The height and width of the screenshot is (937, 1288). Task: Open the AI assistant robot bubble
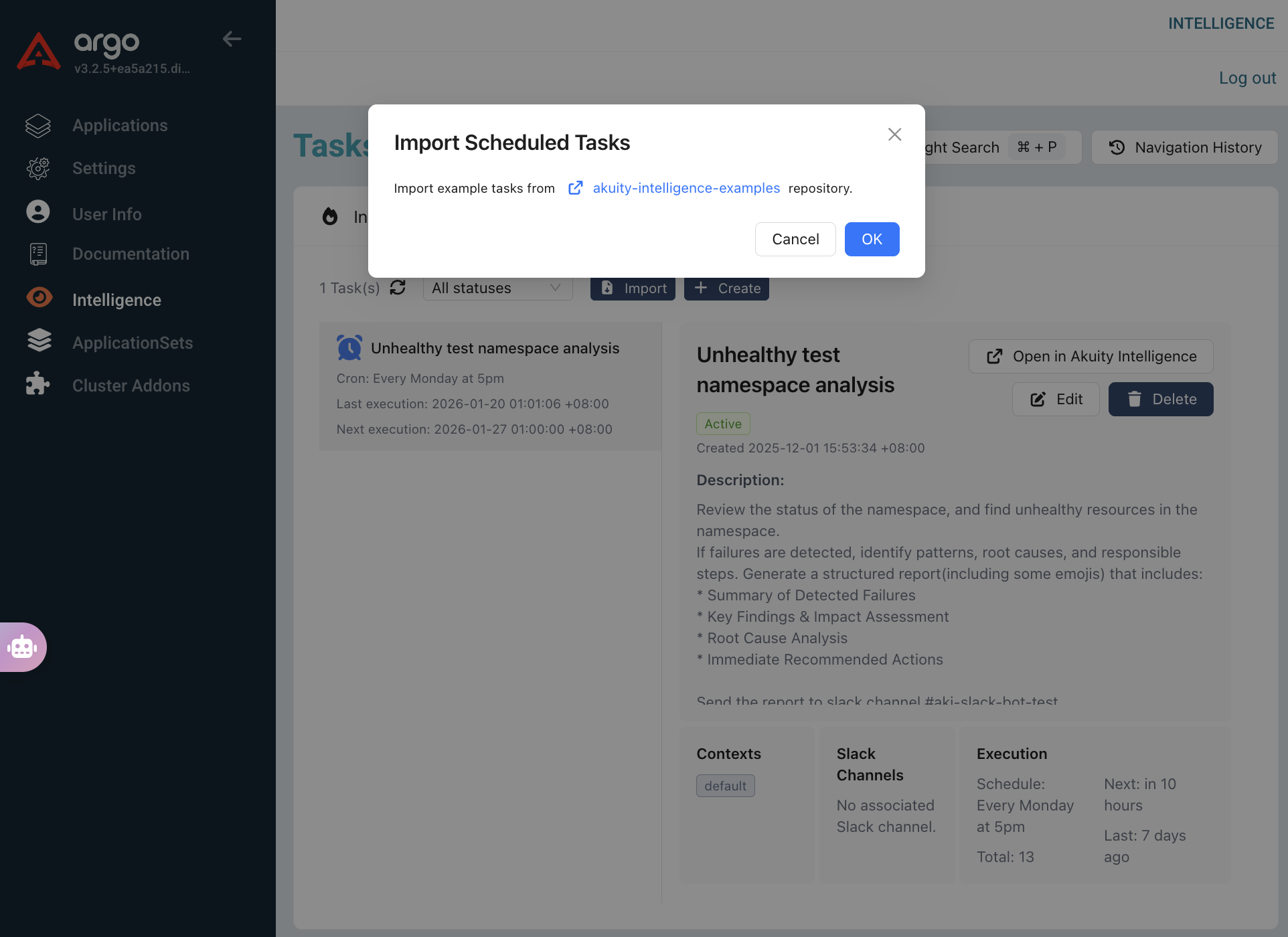click(x=22, y=647)
